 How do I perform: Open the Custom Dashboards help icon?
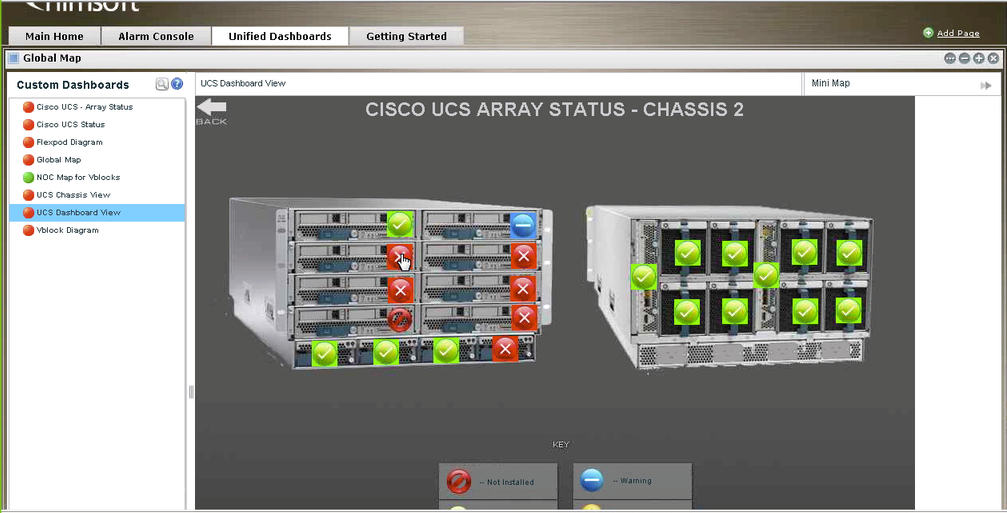177,85
